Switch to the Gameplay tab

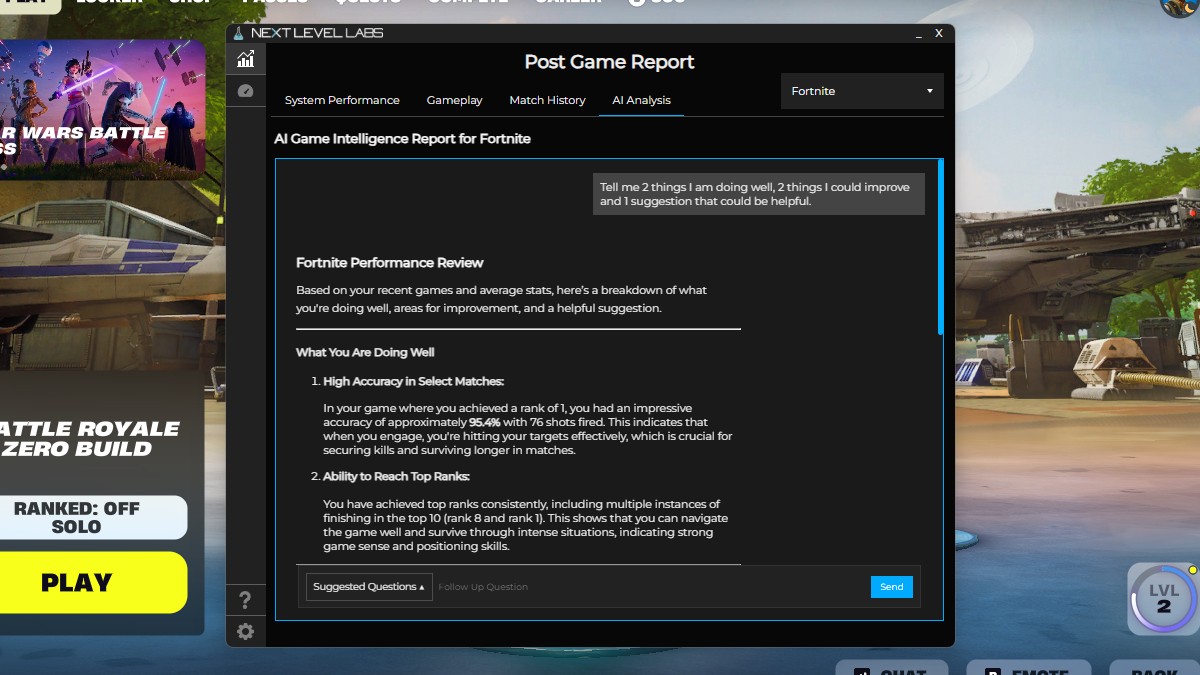pos(454,100)
